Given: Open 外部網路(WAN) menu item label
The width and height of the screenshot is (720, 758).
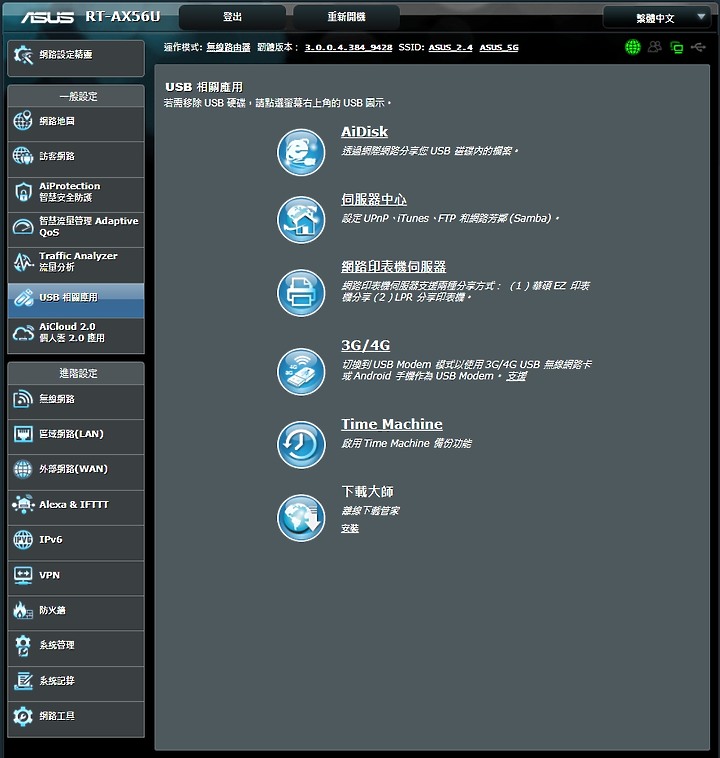Looking at the screenshot, I should coord(73,469).
